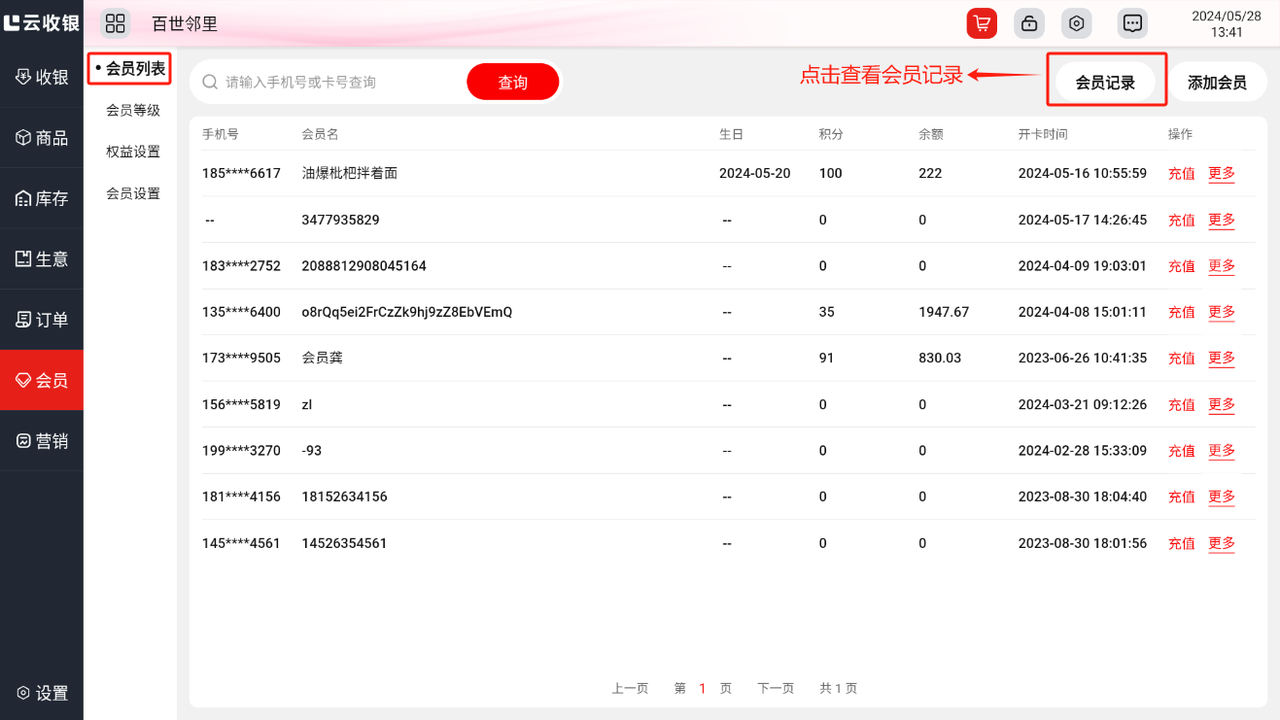Click 充值 for member 油爆枇杷拌着面
Image resolution: width=1280 pixels, height=720 pixels.
[1181, 174]
